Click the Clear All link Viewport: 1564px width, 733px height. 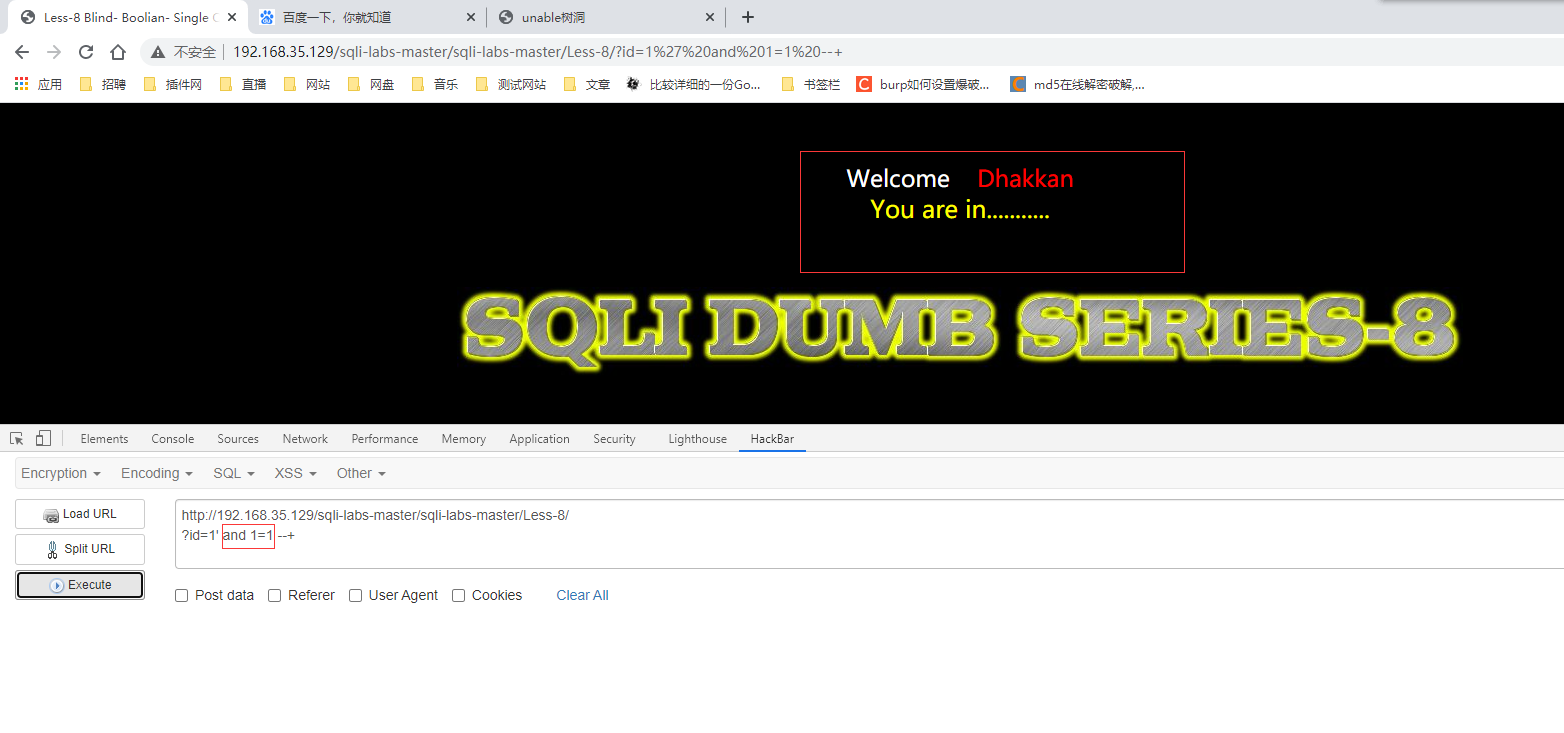pyautogui.click(x=582, y=595)
